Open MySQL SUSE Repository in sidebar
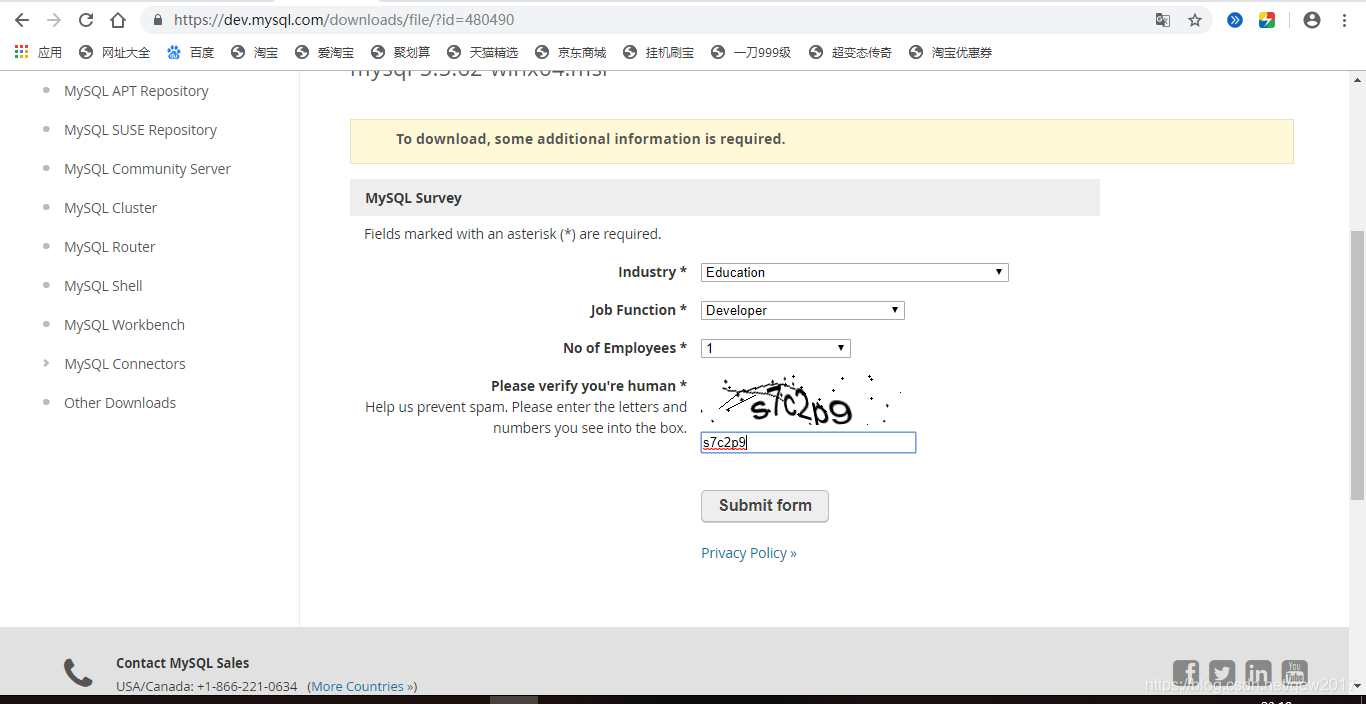 tap(140, 130)
